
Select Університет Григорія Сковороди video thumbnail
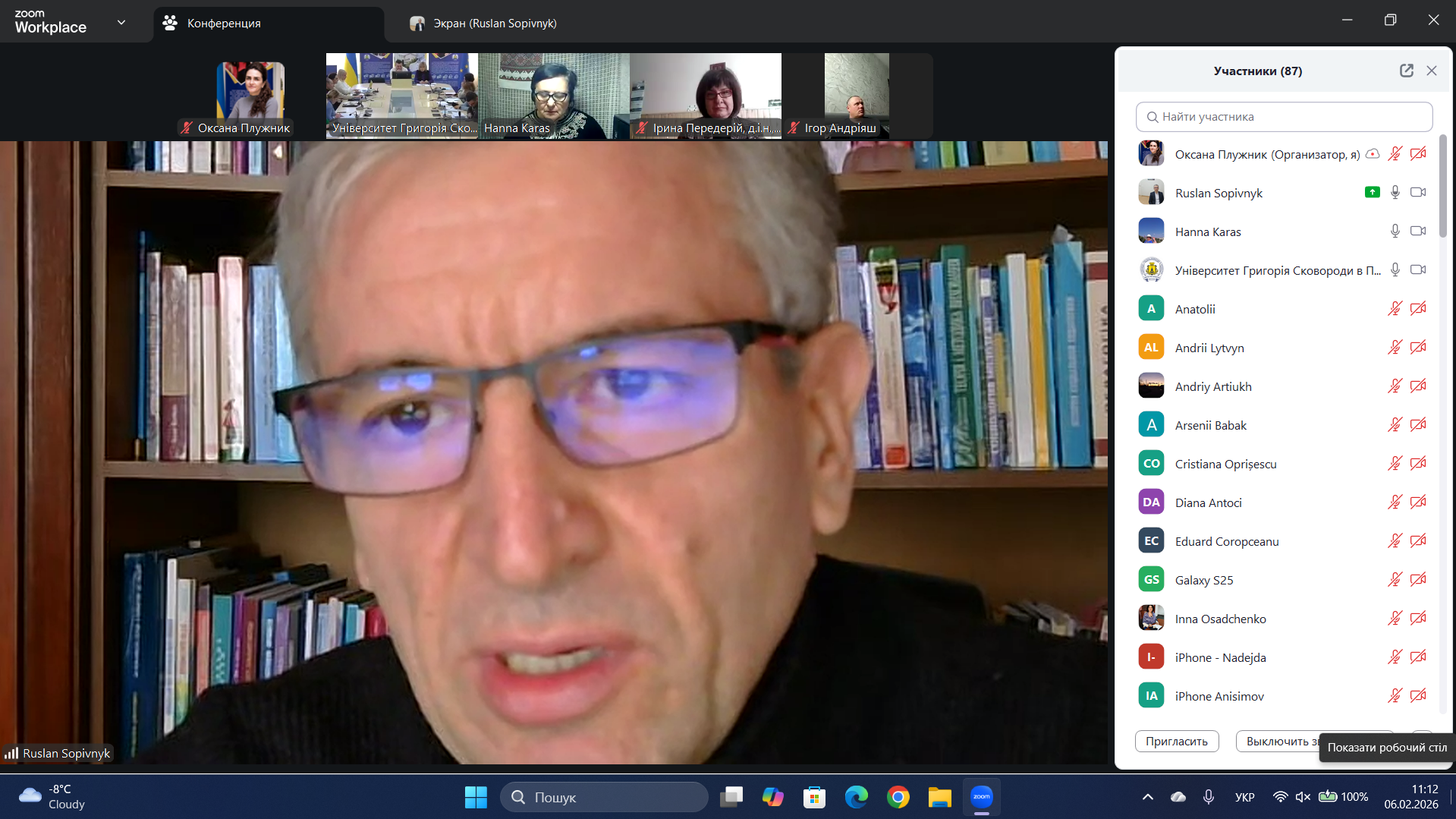pyautogui.click(x=402, y=96)
